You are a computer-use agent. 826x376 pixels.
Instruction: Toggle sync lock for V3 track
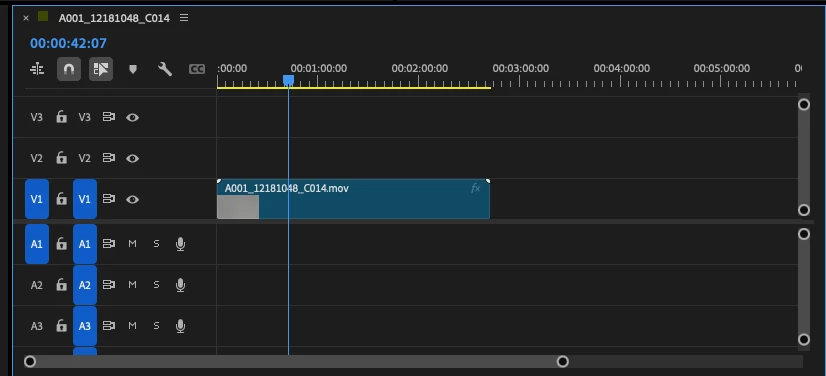109,117
